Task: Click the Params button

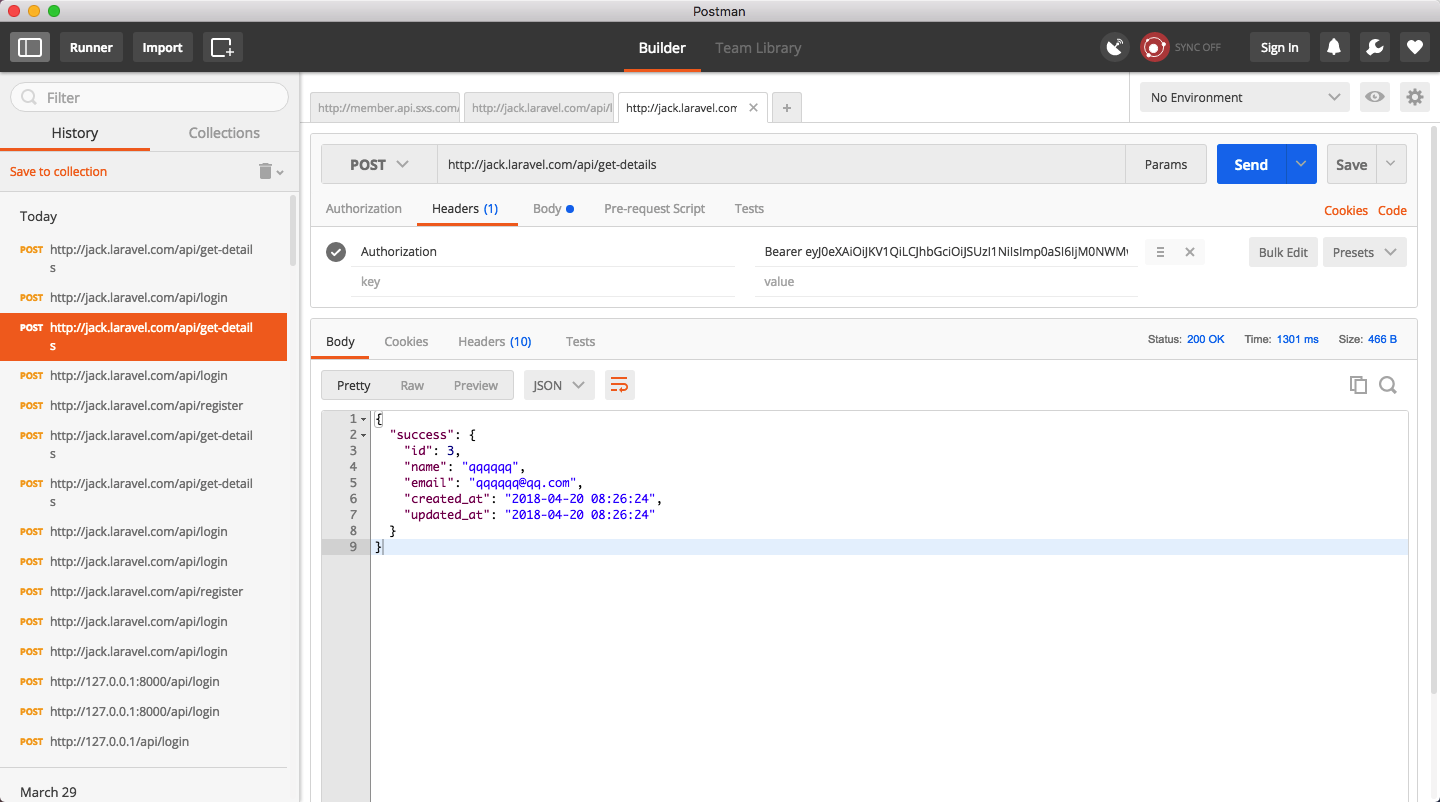Action: tap(1166, 164)
